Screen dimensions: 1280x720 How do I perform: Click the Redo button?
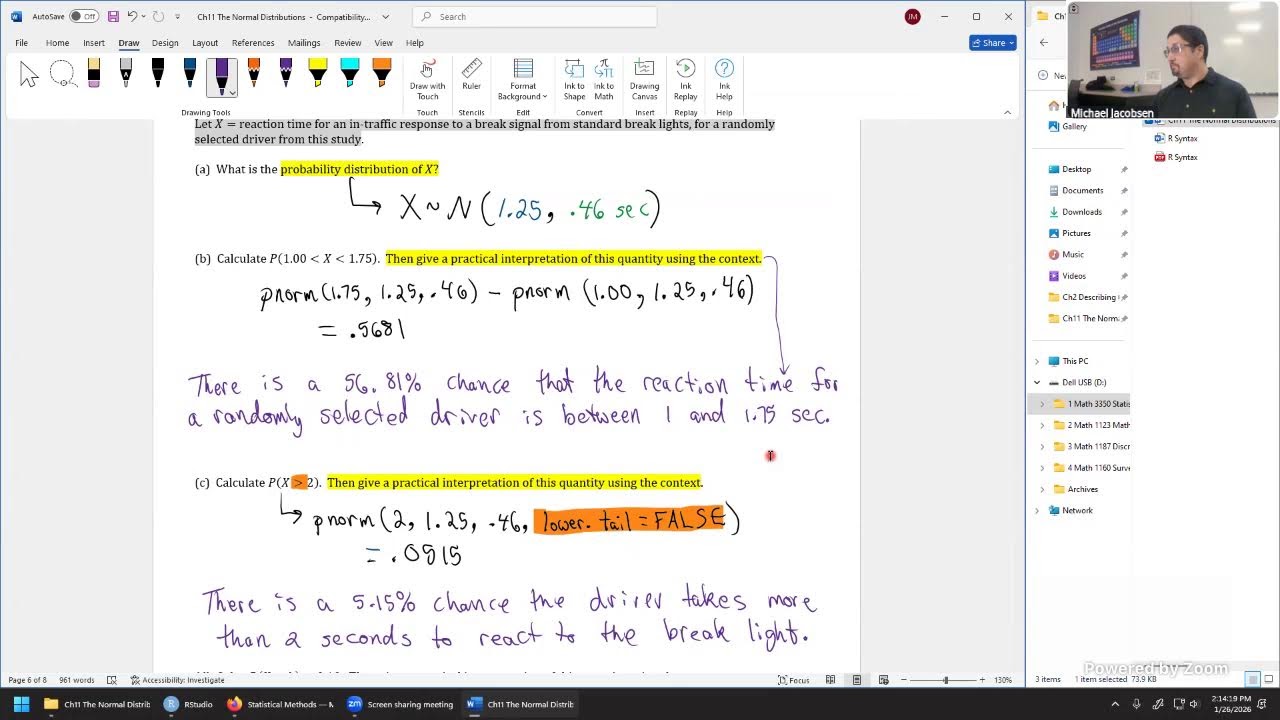[158, 16]
